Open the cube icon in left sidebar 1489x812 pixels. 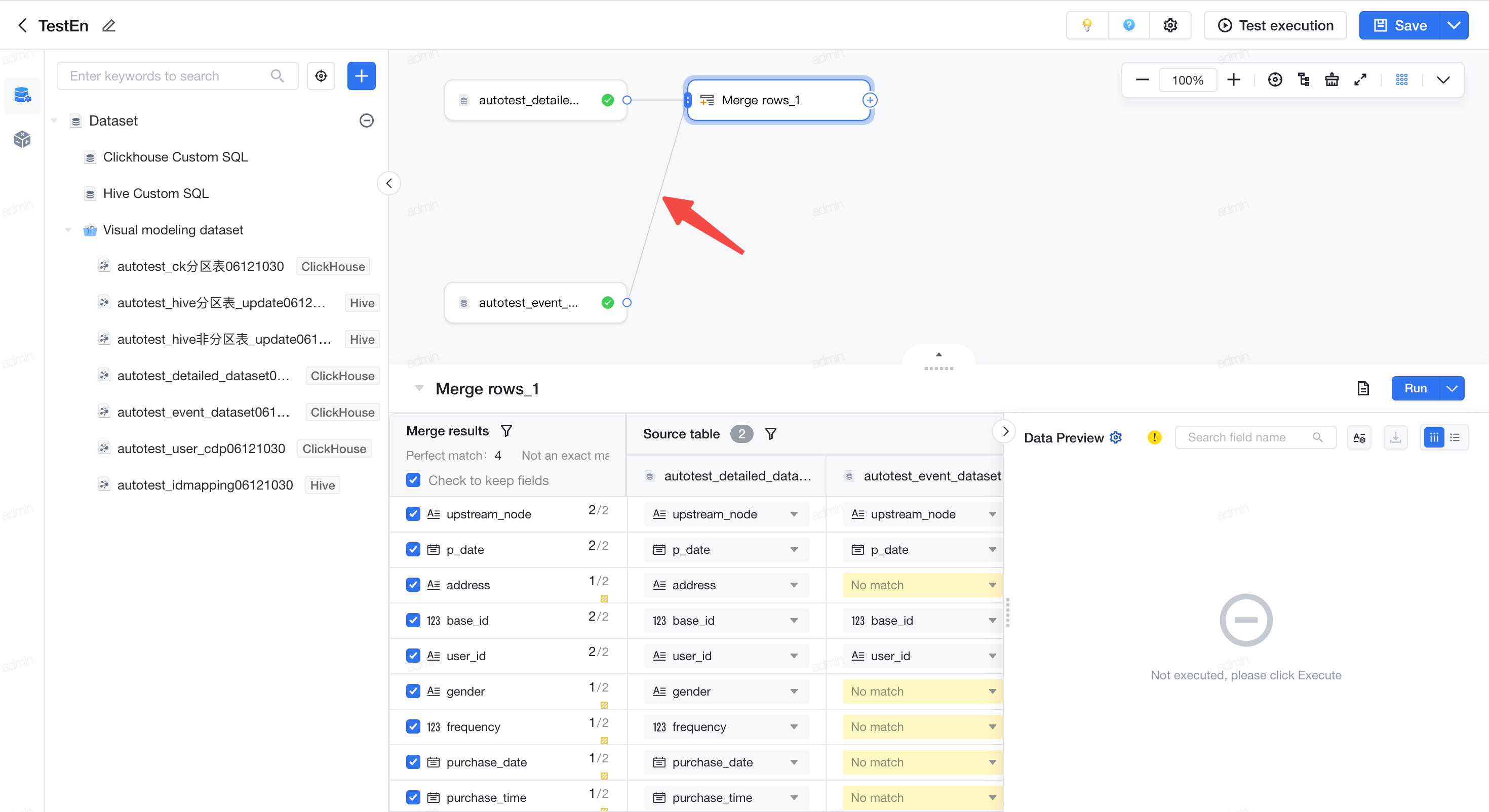tap(22, 139)
